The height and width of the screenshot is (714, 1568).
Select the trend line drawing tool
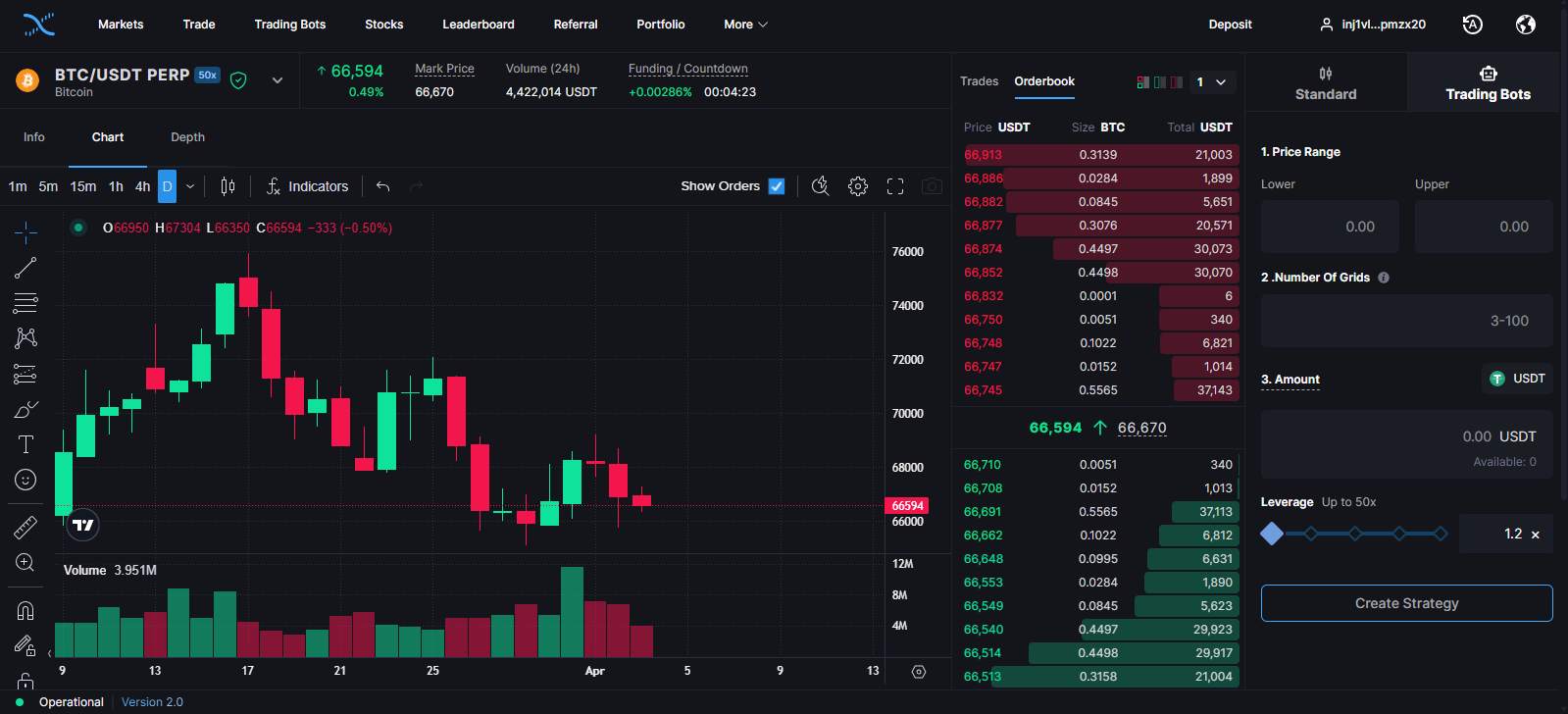point(25,268)
